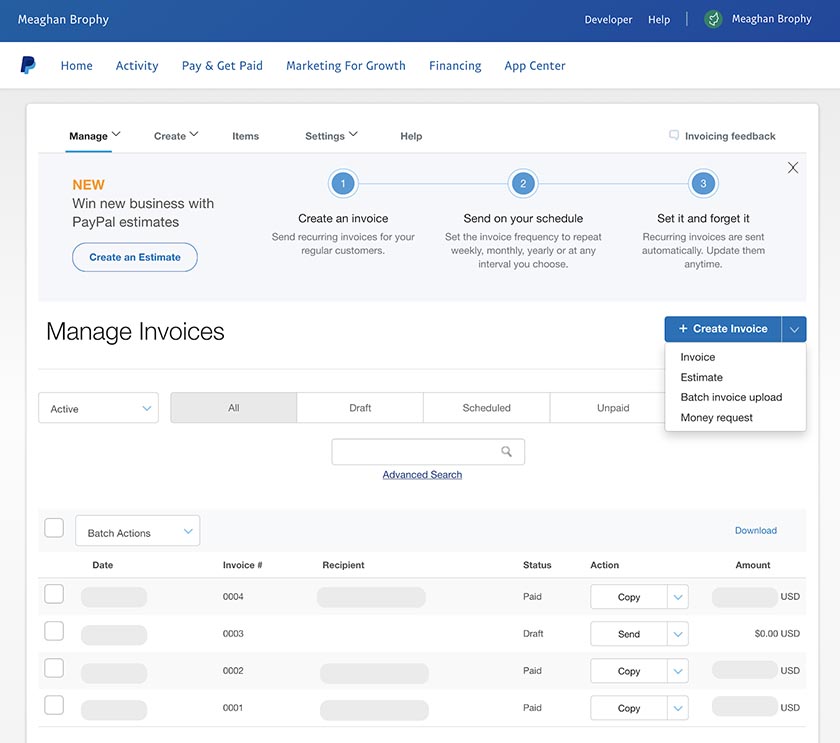
Task: Open the Active status filter dropdown
Action: (x=99, y=408)
